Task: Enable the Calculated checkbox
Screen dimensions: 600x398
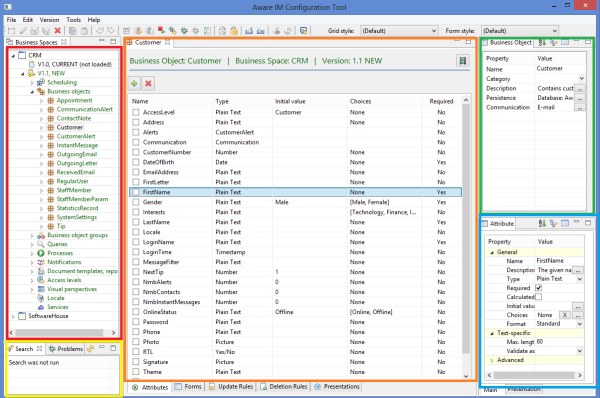Action: click(538, 297)
